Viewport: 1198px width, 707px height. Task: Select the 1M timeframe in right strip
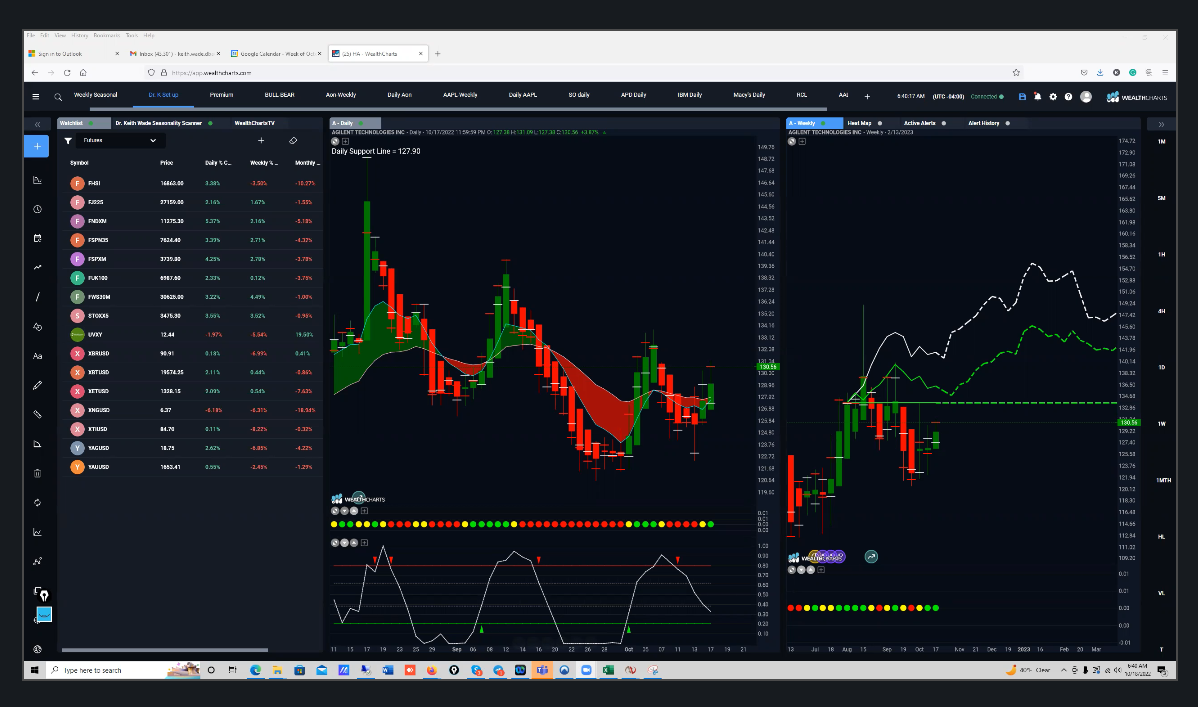[1161, 141]
